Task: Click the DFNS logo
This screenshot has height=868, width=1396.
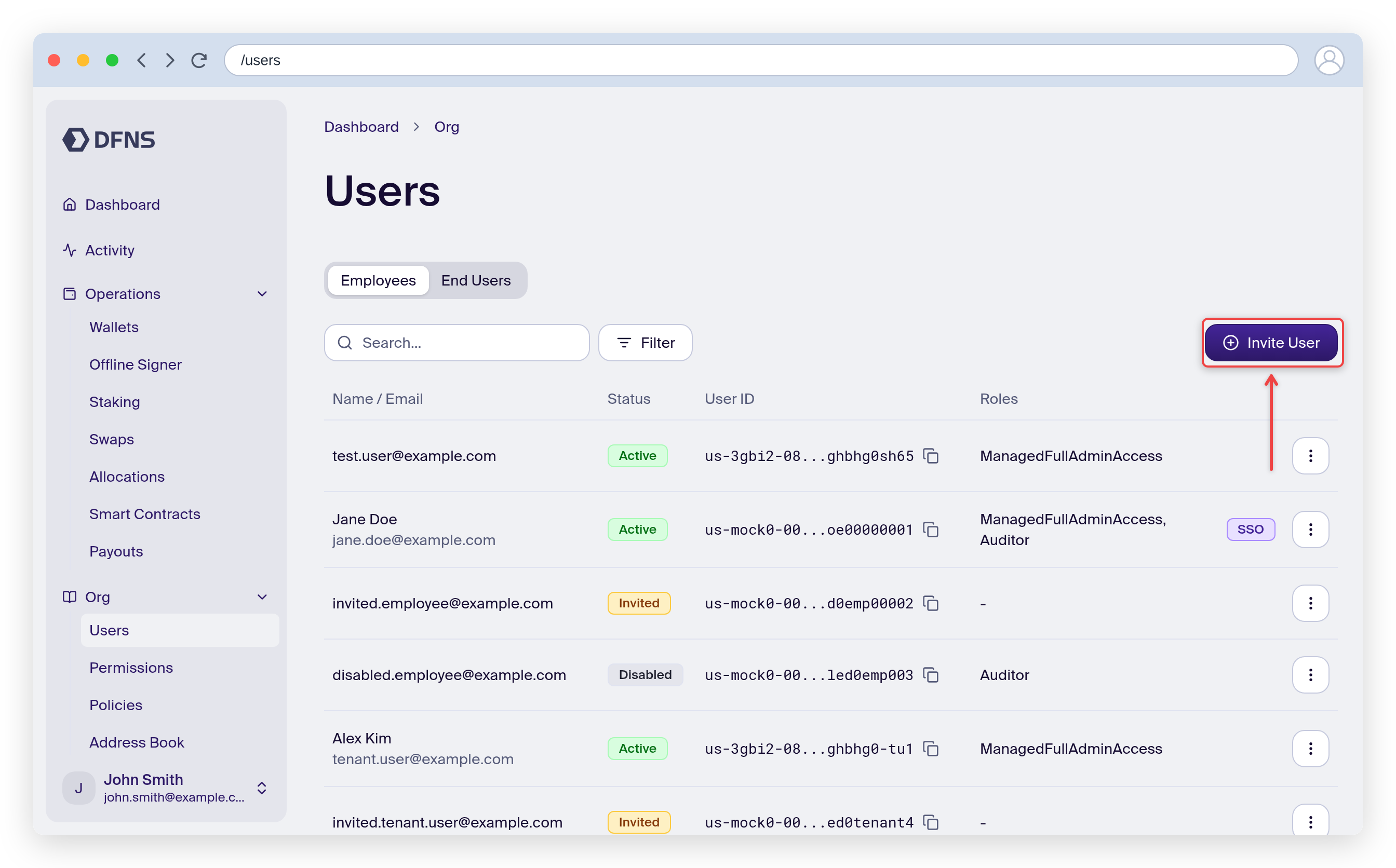Action: tap(109, 140)
